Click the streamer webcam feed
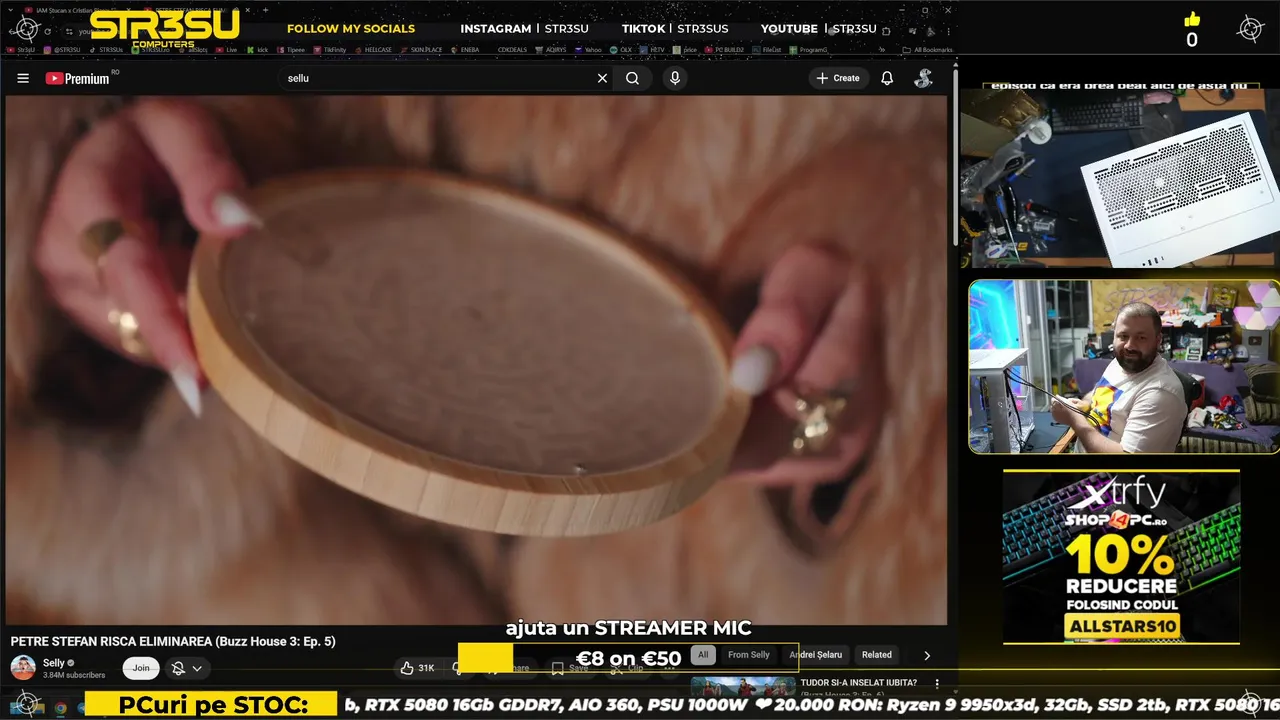This screenshot has width=1280, height=720. [1123, 366]
